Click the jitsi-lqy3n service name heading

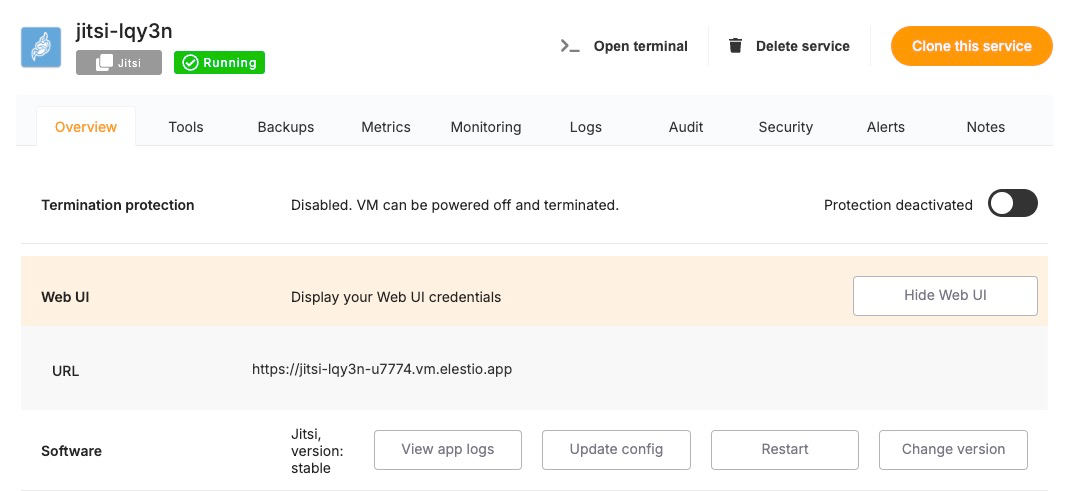[123, 31]
